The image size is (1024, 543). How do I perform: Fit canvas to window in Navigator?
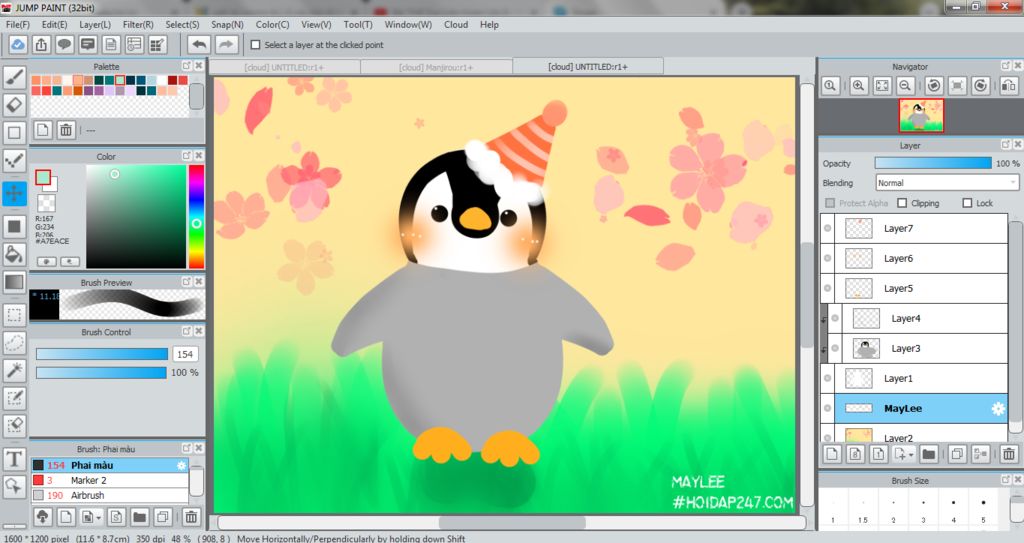[x=882, y=86]
